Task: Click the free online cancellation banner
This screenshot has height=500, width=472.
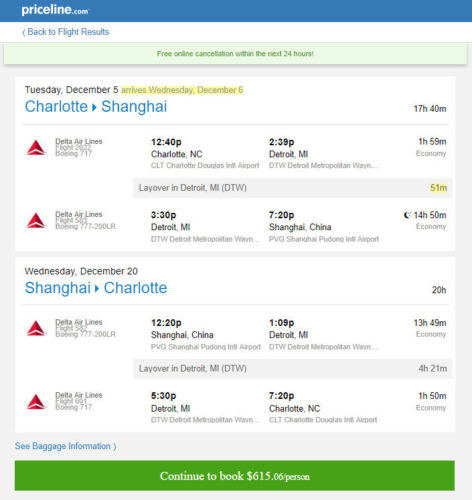Action: tap(235, 54)
